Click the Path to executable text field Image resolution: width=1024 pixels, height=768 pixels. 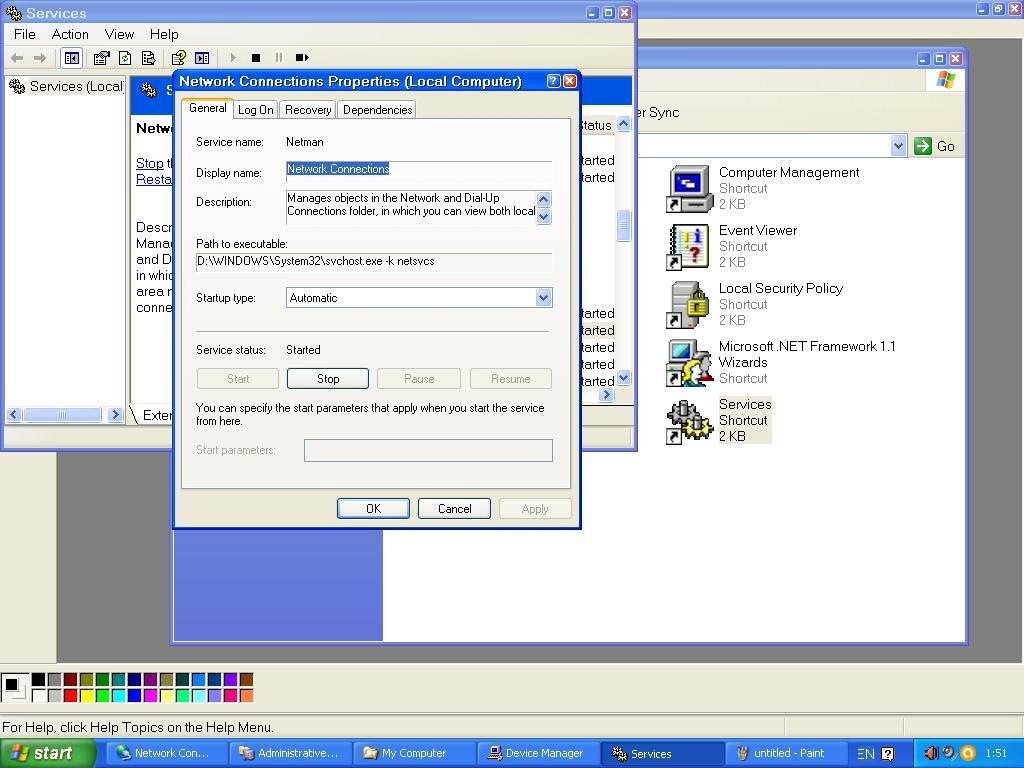[x=374, y=262]
